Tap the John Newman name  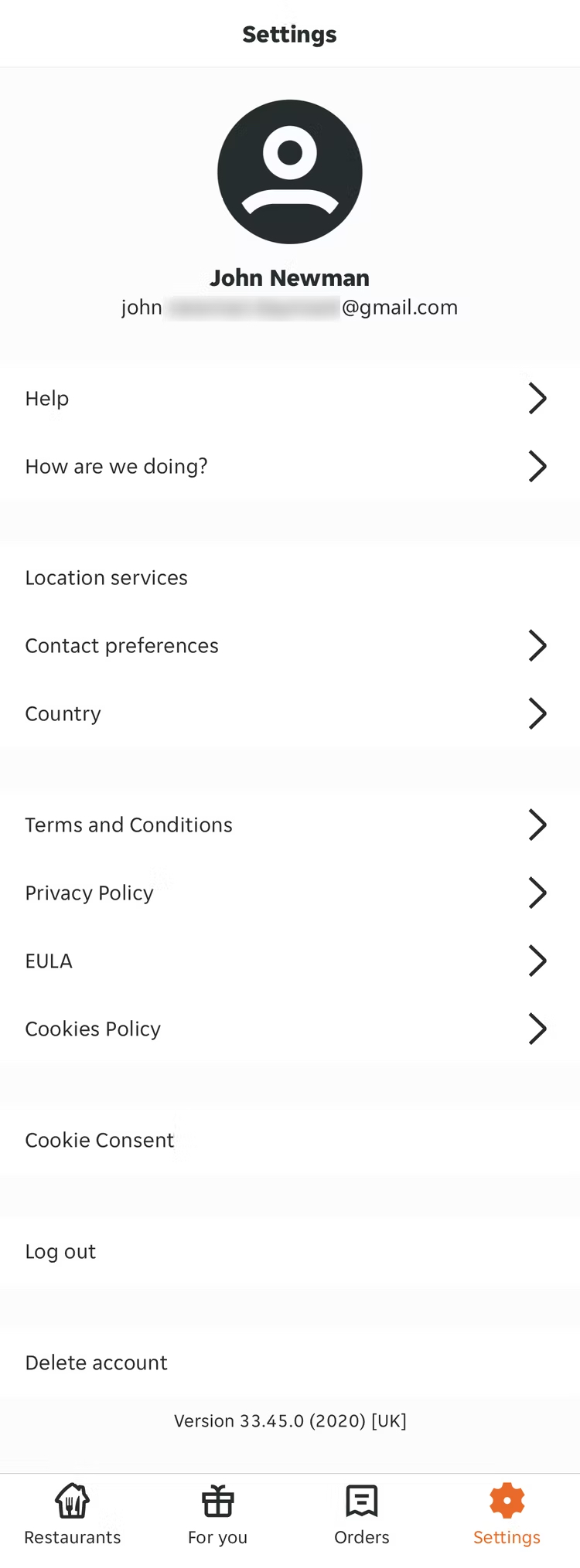(290, 278)
